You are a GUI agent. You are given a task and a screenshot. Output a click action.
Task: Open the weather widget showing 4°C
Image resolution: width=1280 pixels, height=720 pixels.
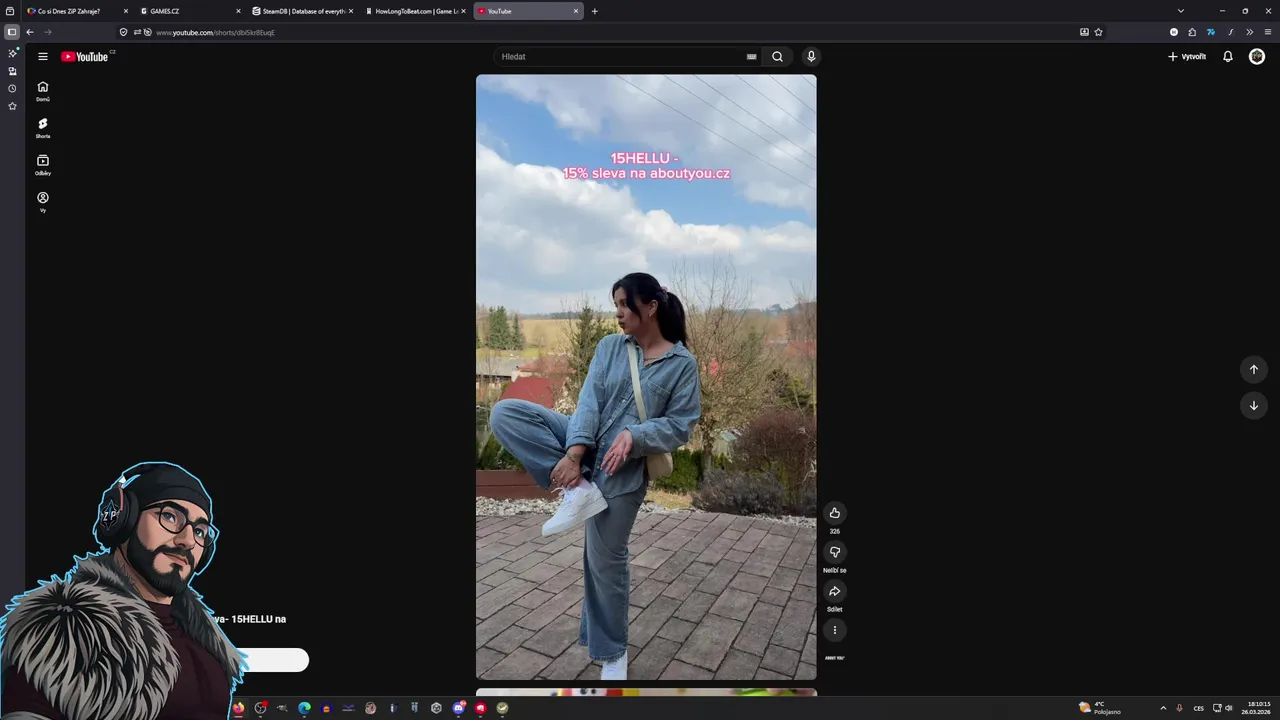[1100, 708]
